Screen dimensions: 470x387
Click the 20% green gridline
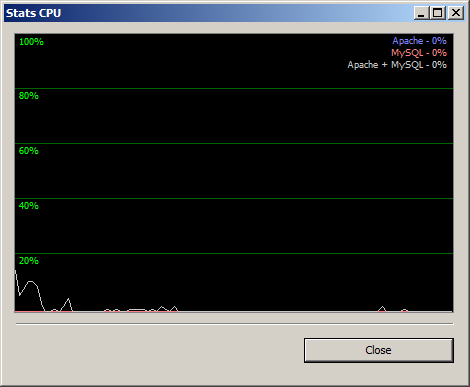coord(234,253)
